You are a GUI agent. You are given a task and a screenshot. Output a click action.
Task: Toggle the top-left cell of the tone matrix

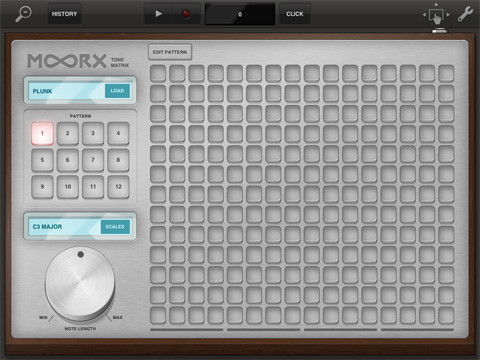pos(158,73)
